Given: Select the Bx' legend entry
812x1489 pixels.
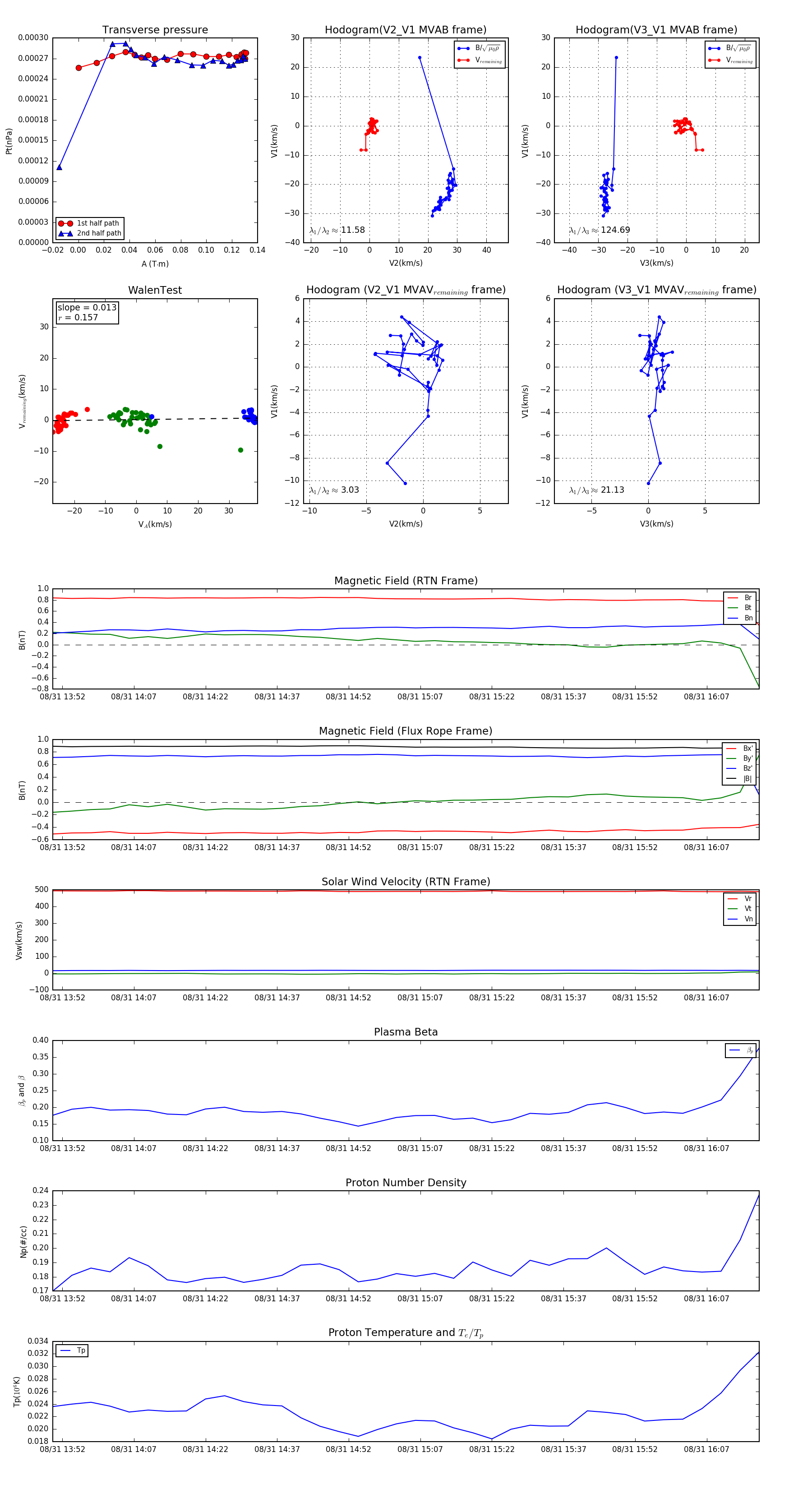Looking at the screenshot, I should (x=739, y=749).
